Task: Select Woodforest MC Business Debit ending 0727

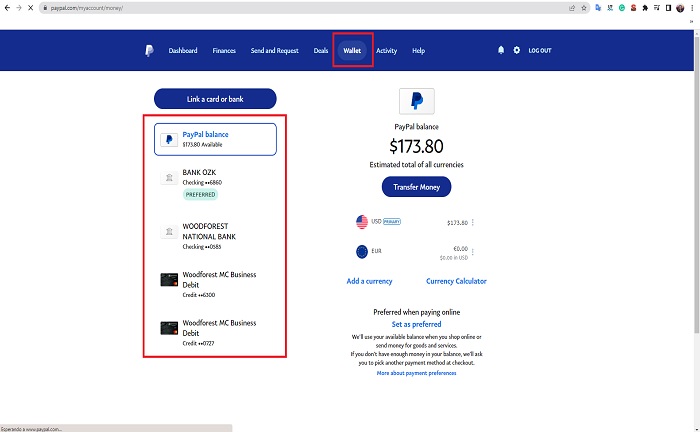Action: pyautogui.click(x=215, y=332)
